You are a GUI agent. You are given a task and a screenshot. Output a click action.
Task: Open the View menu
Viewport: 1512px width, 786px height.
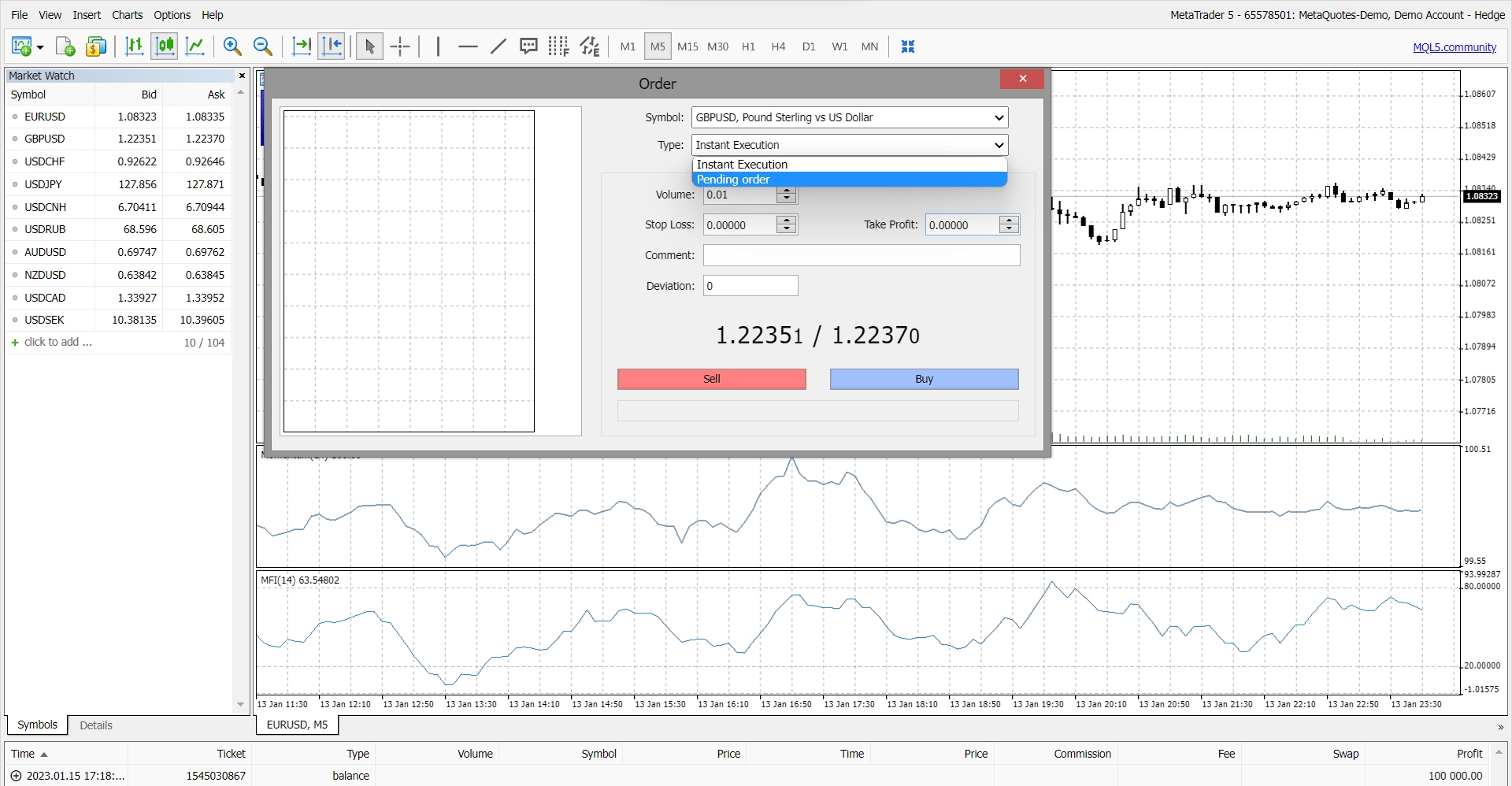coord(50,15)
